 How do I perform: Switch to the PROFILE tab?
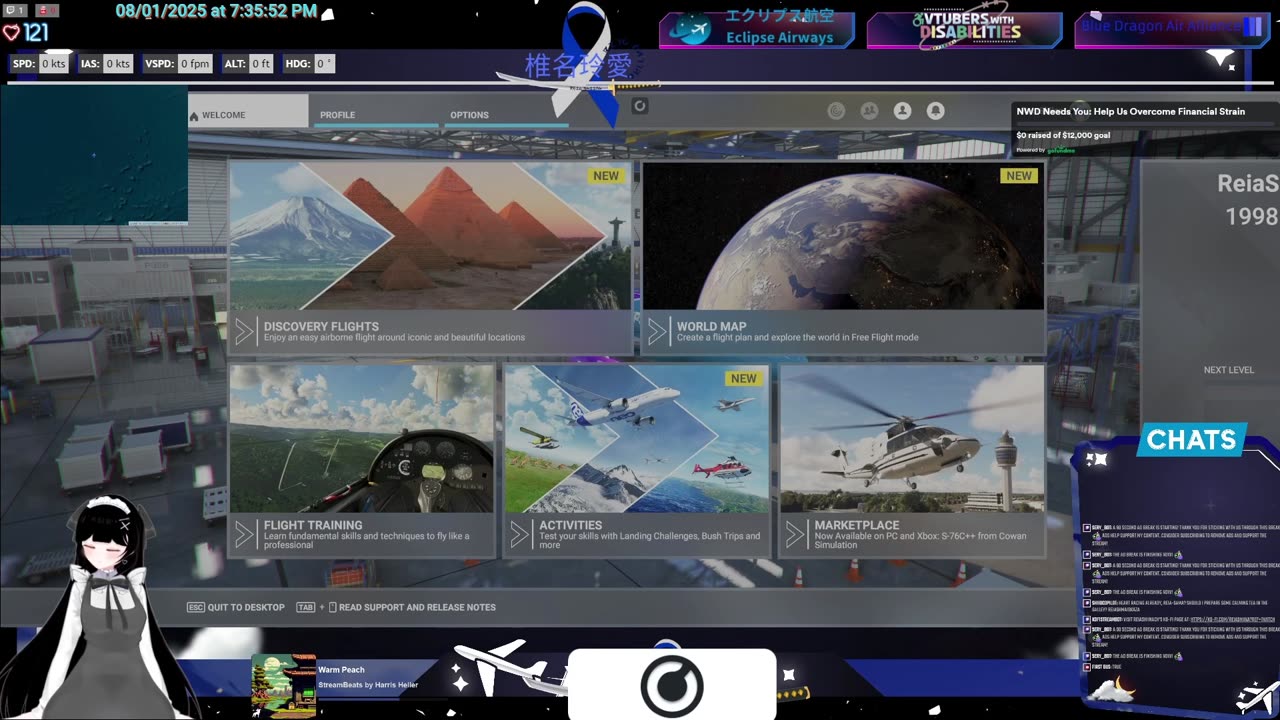point(375,112)
